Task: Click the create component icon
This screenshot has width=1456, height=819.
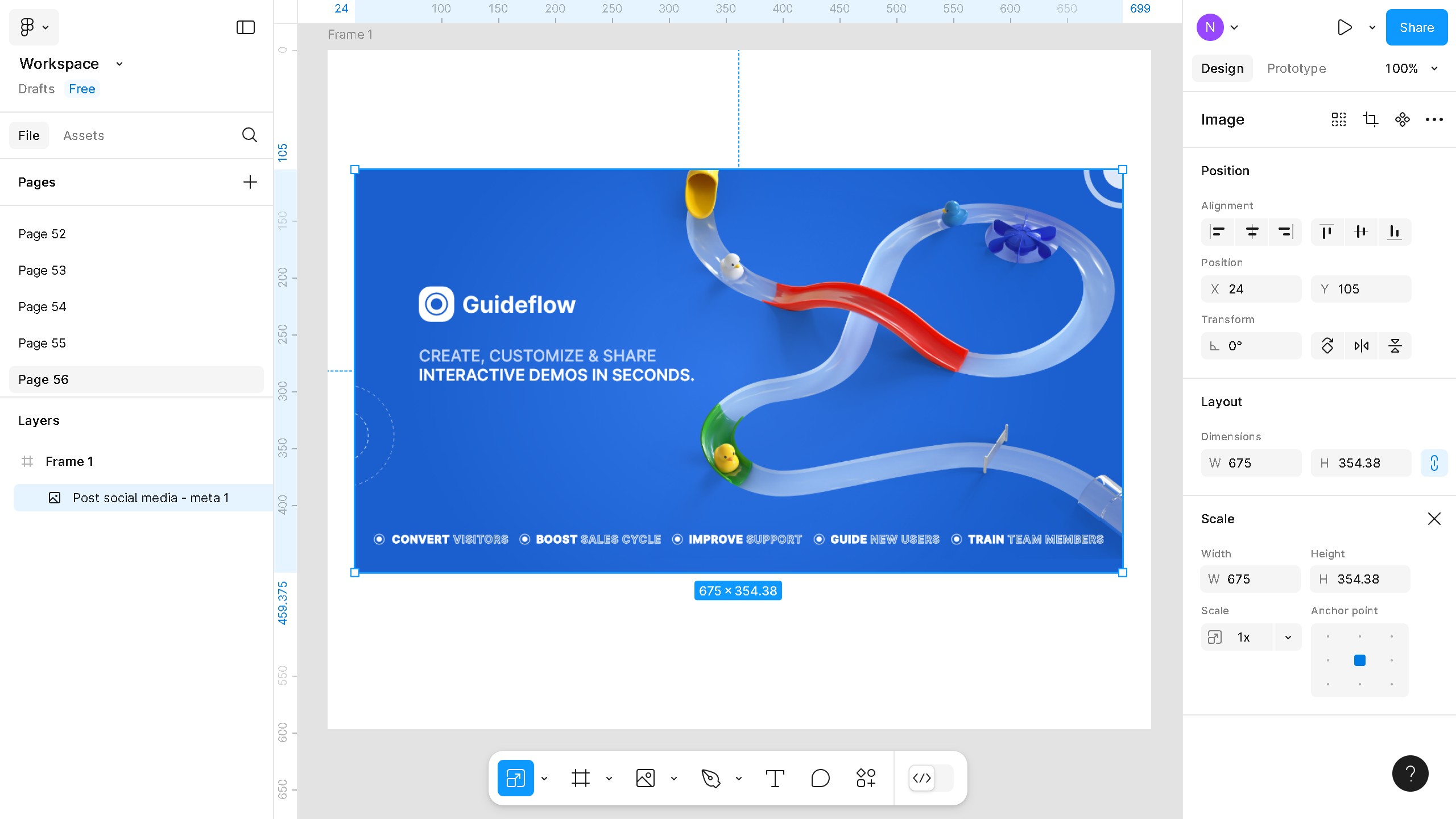Action: [1403, 119]
